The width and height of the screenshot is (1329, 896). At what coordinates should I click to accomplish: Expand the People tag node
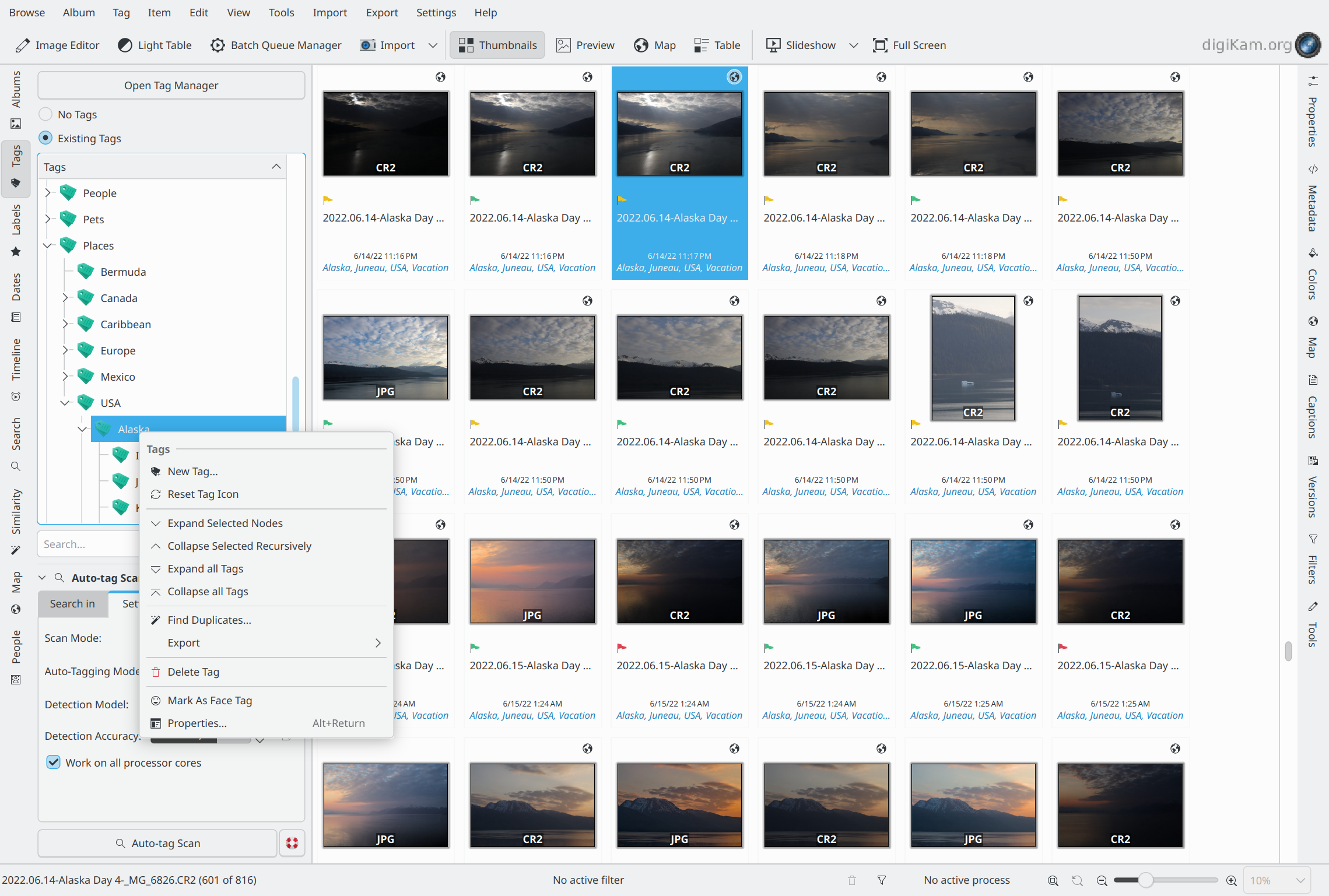coord(48,193)
